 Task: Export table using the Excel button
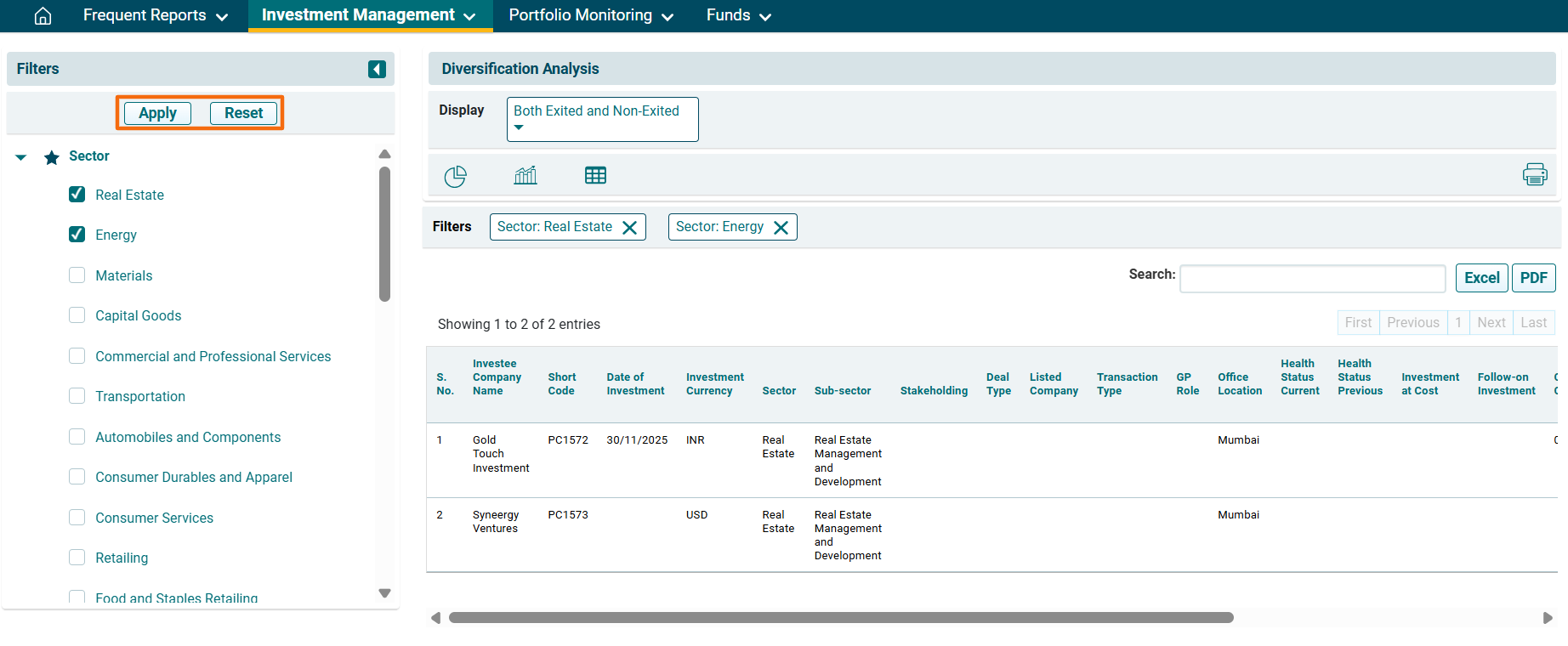[x=1481, y=278]
